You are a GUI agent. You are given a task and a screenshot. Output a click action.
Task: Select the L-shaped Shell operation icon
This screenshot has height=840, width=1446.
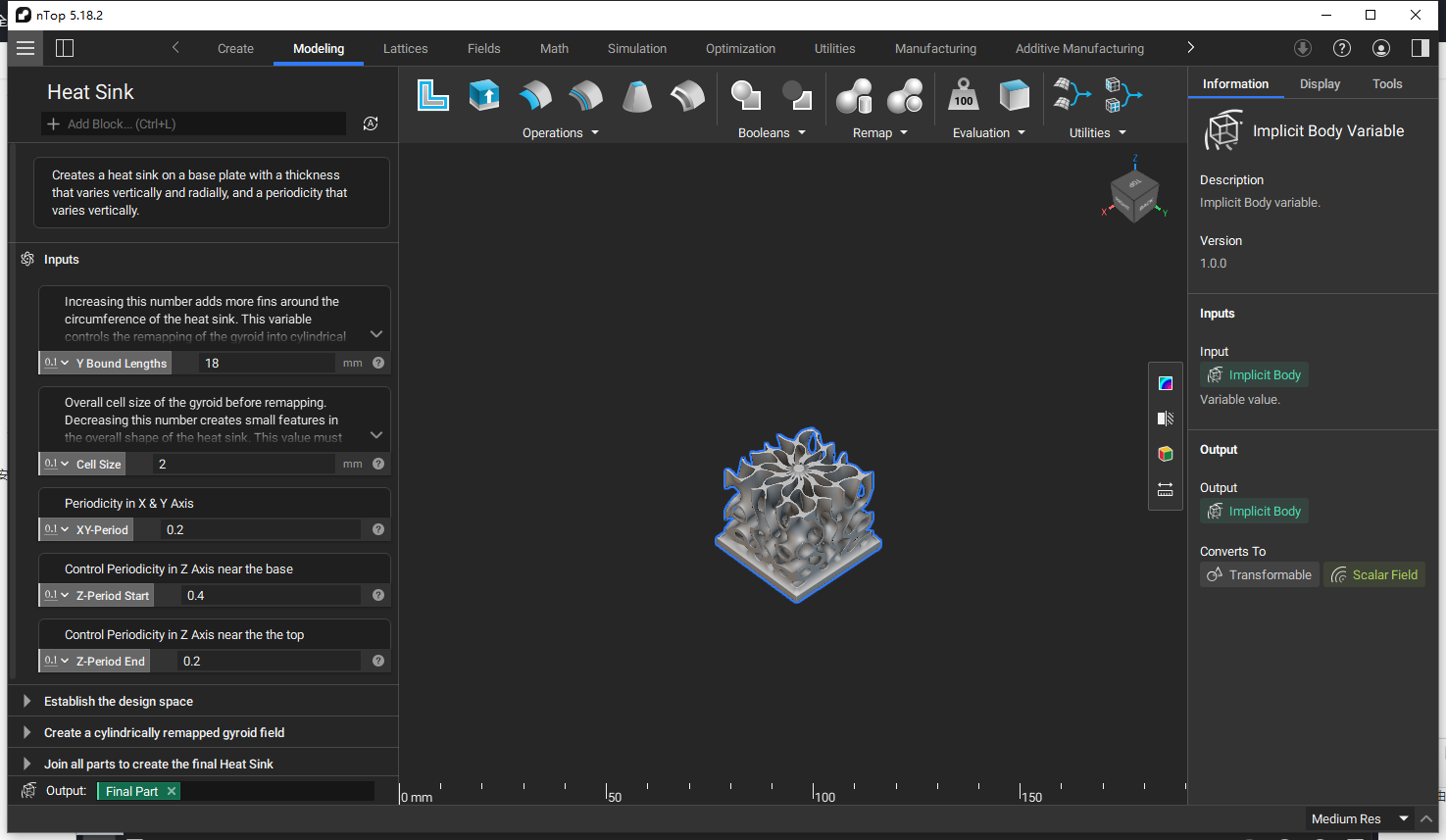[432, 95]
